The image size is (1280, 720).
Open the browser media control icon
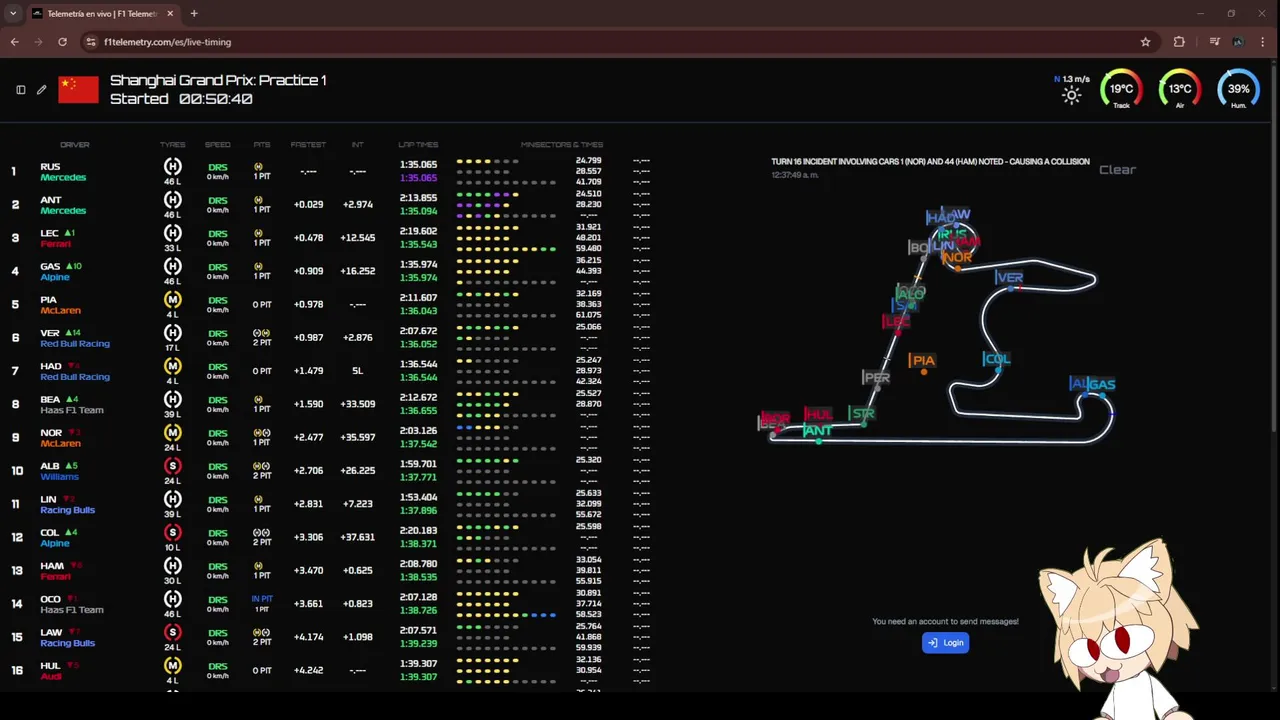1214,42
